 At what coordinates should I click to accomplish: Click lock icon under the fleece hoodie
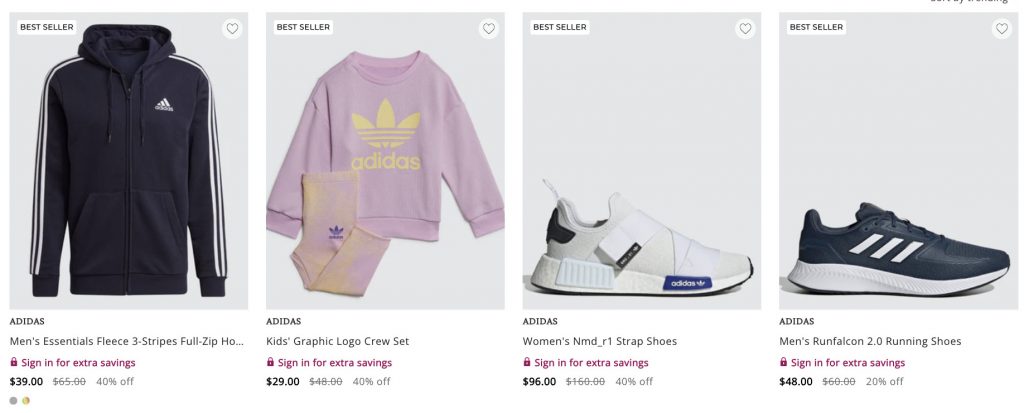click(x=14, y=363)
